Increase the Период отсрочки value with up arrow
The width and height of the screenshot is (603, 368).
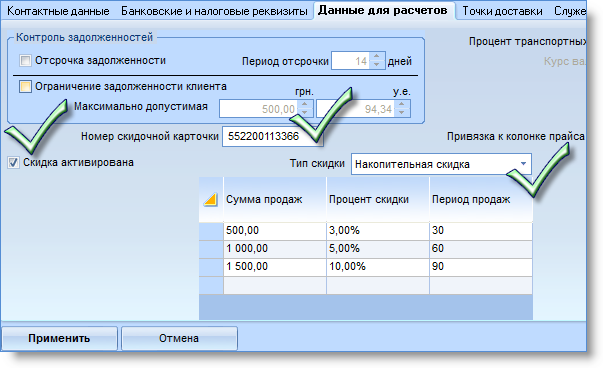tap(377, 56)
